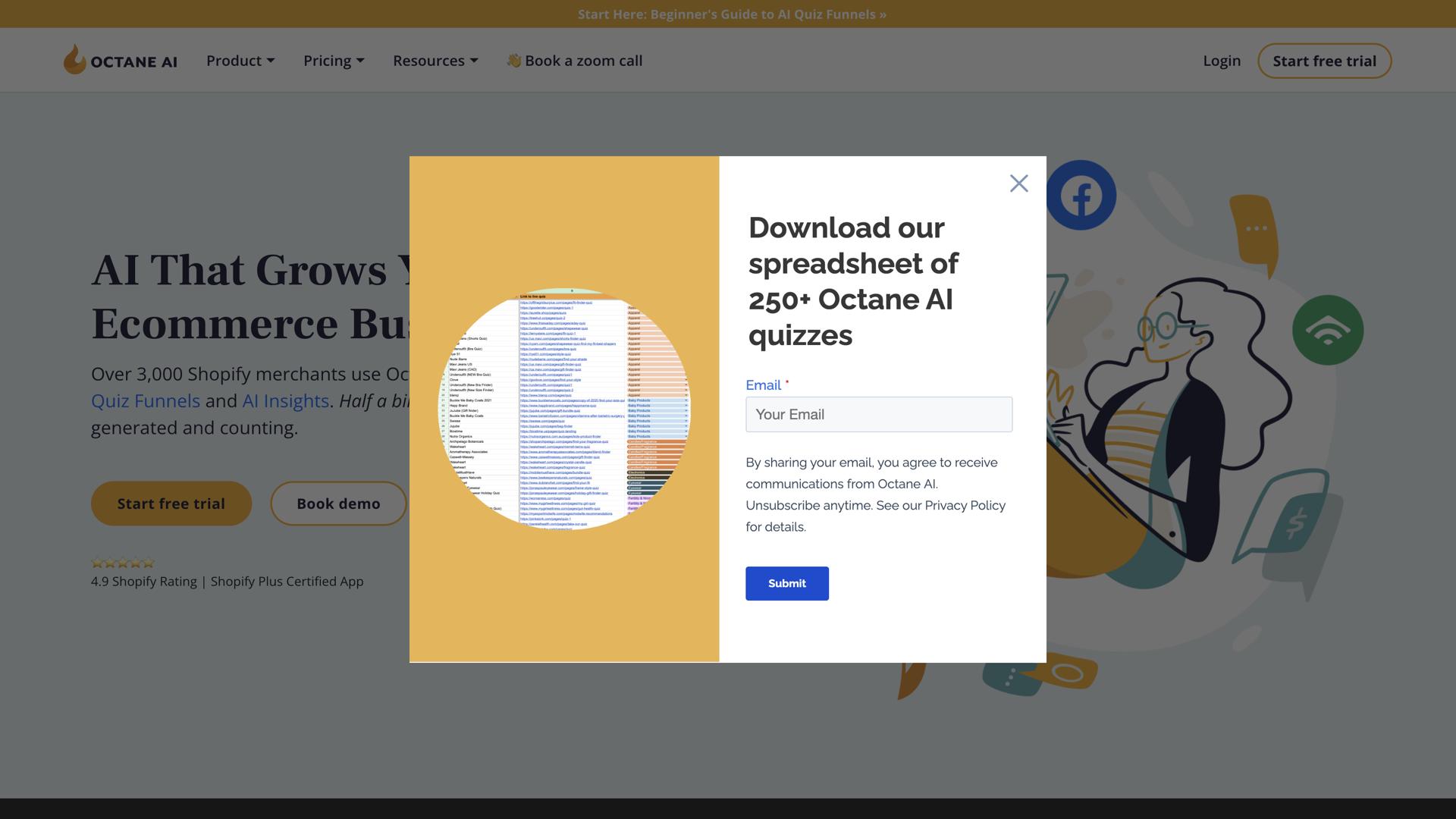The height and width of the screenshot is (819, 1456).
Task: Go to the Login page
Action: coord(1222,61)
